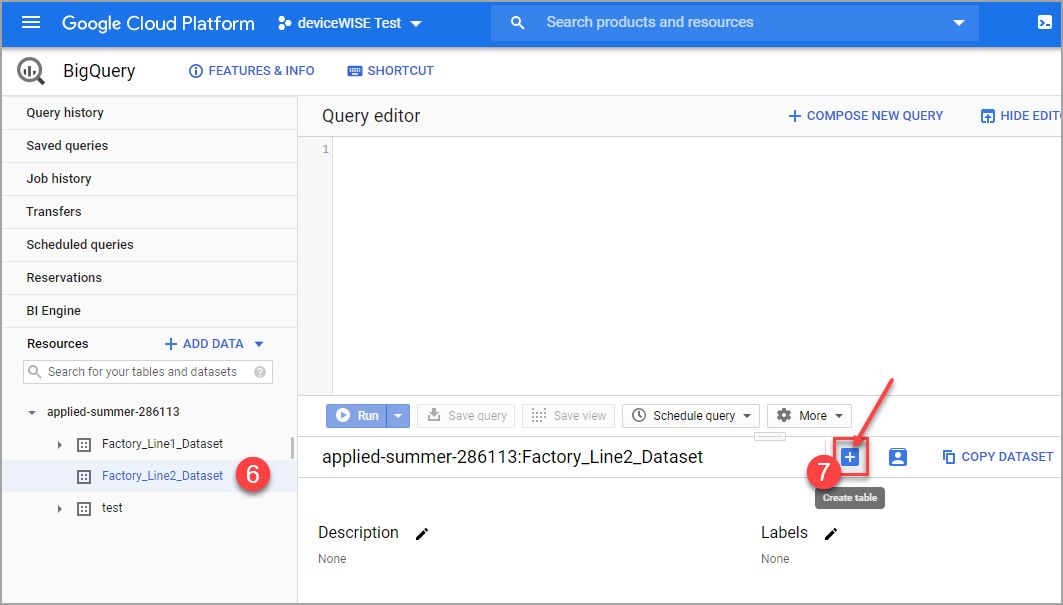The image size is (1063, 605).
Task: Open the More settings dropdown
Action: pos(809,416)
